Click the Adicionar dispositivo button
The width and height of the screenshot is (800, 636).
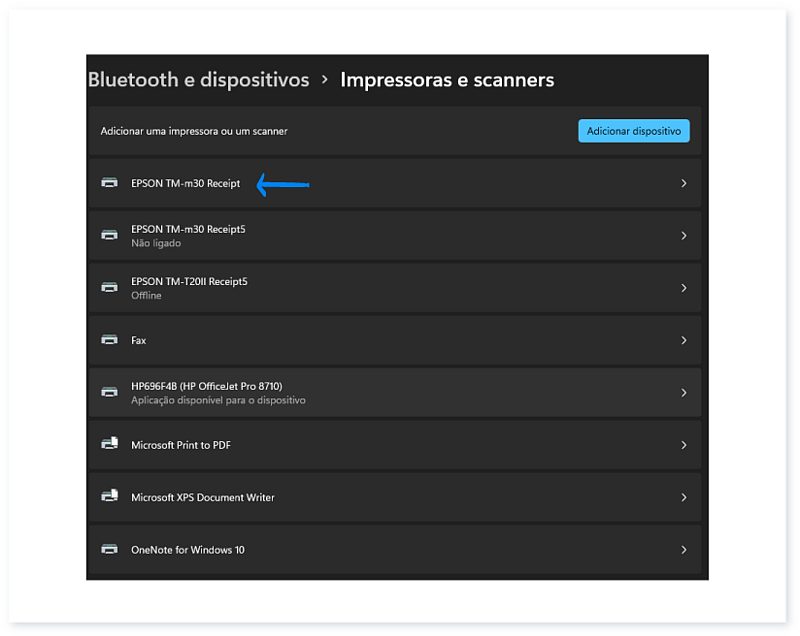[633, 131]
